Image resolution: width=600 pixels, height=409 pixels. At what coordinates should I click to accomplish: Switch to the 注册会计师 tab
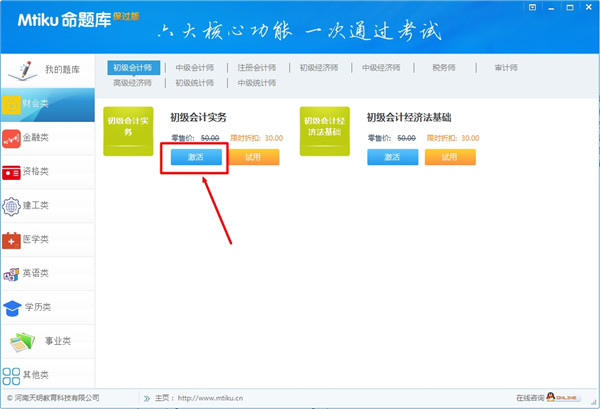(x=256, y=68)
